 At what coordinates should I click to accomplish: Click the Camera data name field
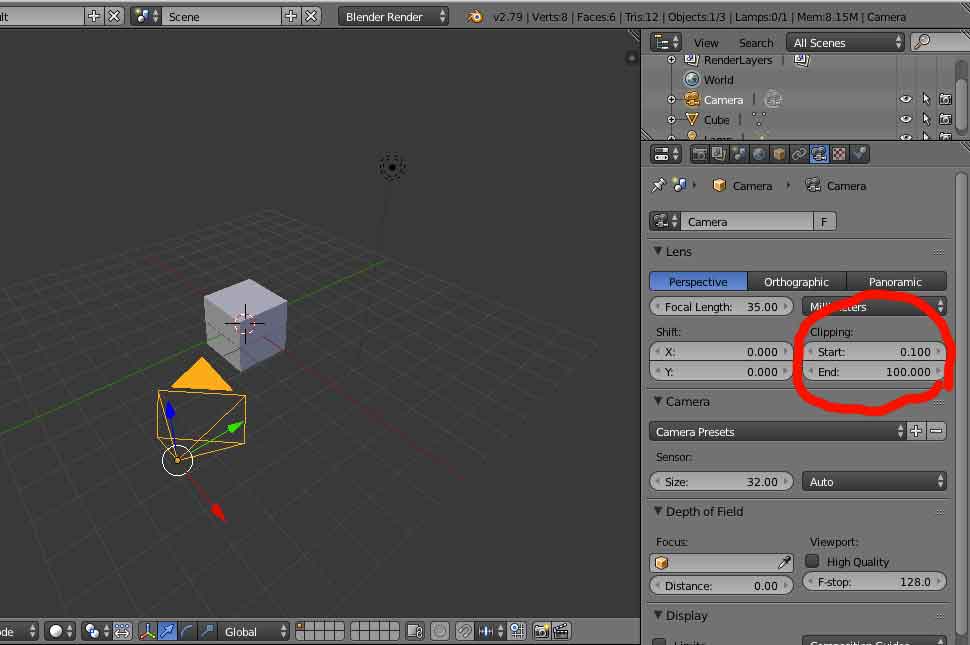(747, 221)
